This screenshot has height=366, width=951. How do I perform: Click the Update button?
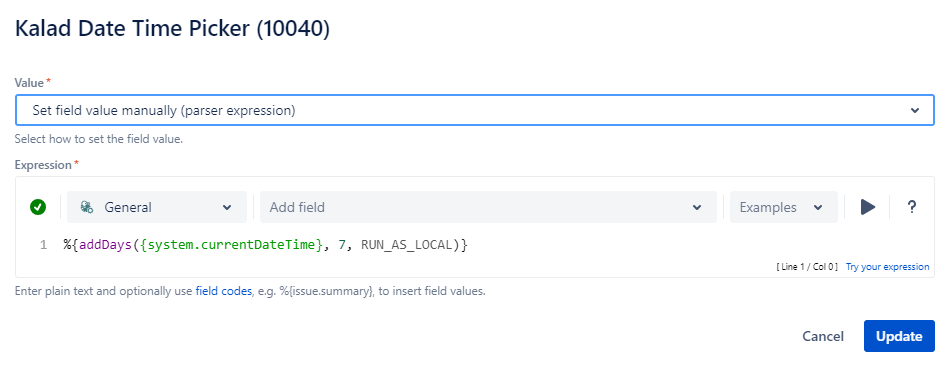(899, 336)
